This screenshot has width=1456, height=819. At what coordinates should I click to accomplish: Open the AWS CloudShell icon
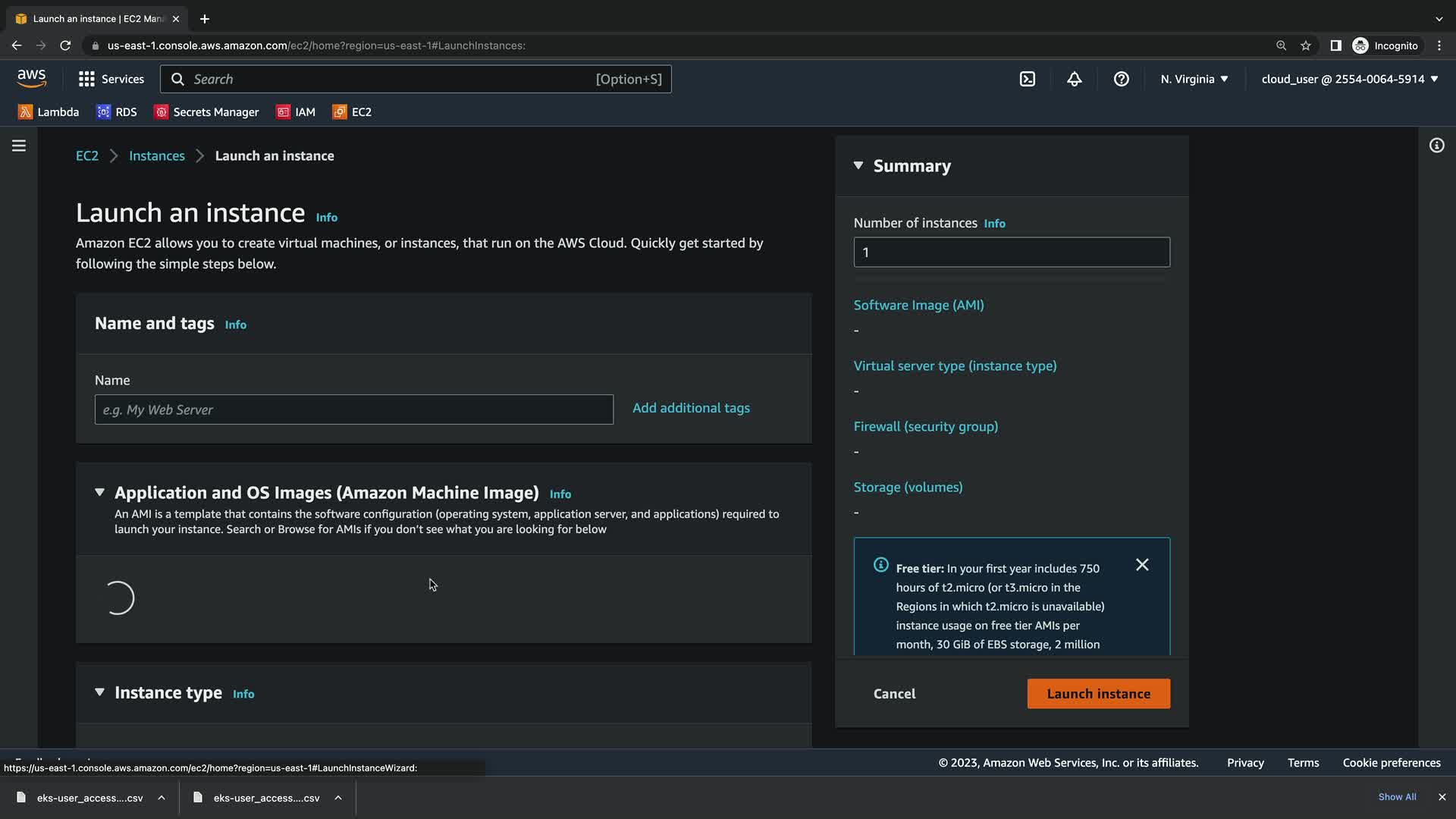pyautogui.click(x=1027, y=79)
